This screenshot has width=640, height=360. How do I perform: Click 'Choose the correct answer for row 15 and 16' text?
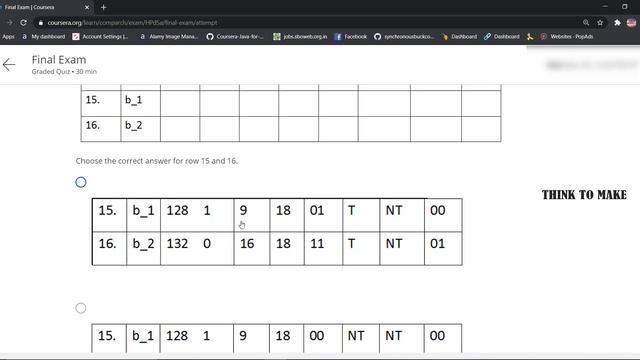156,161
